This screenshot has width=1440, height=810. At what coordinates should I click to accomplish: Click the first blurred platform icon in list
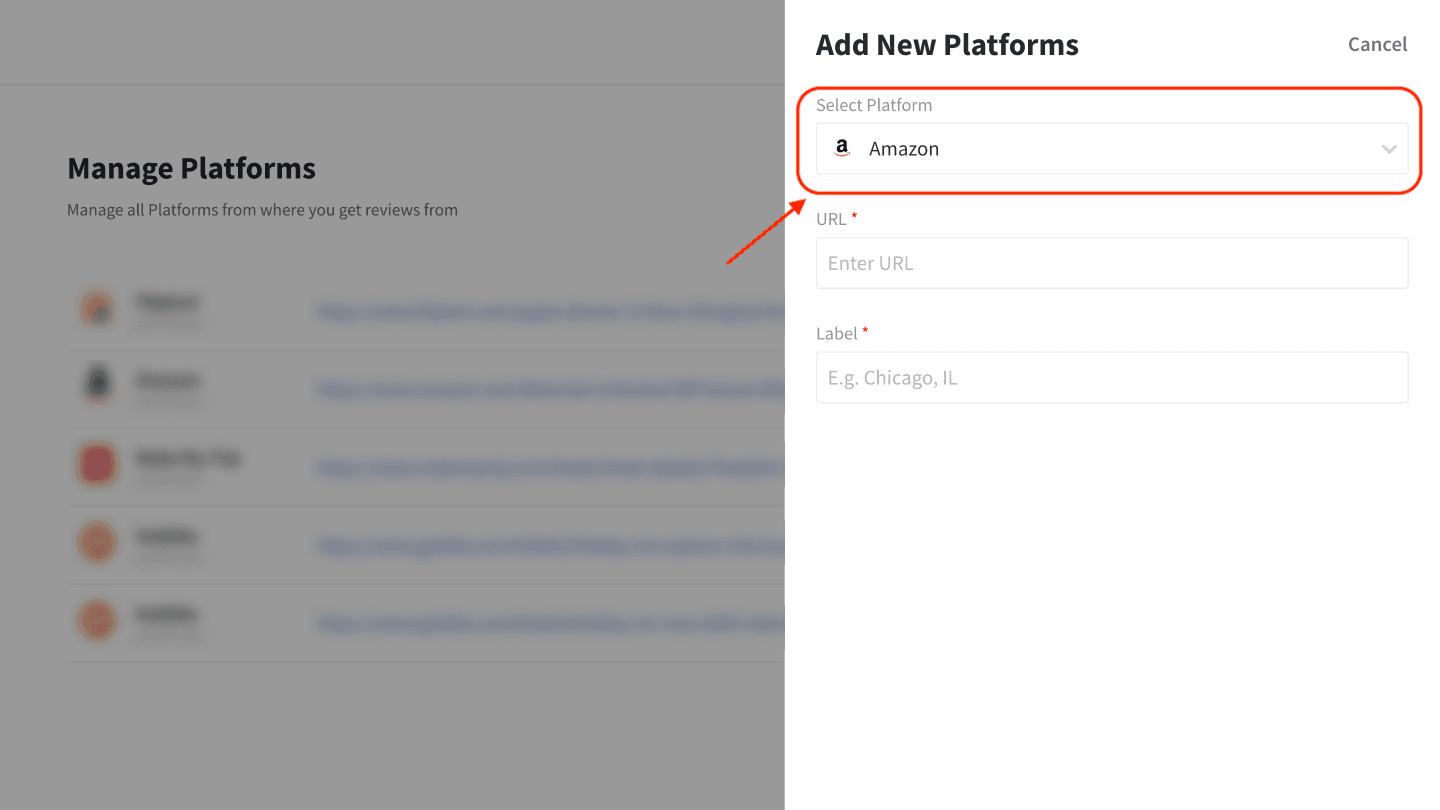97,309
